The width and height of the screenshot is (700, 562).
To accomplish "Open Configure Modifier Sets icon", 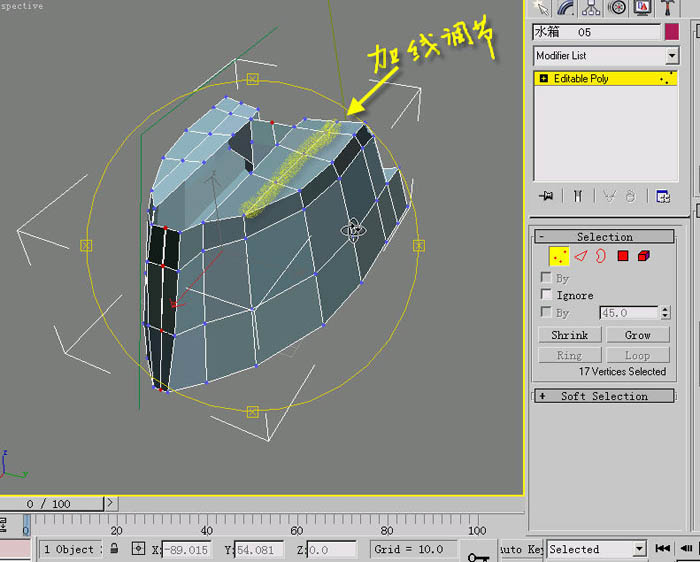I will pyautogui.click(x=663, y=196).
